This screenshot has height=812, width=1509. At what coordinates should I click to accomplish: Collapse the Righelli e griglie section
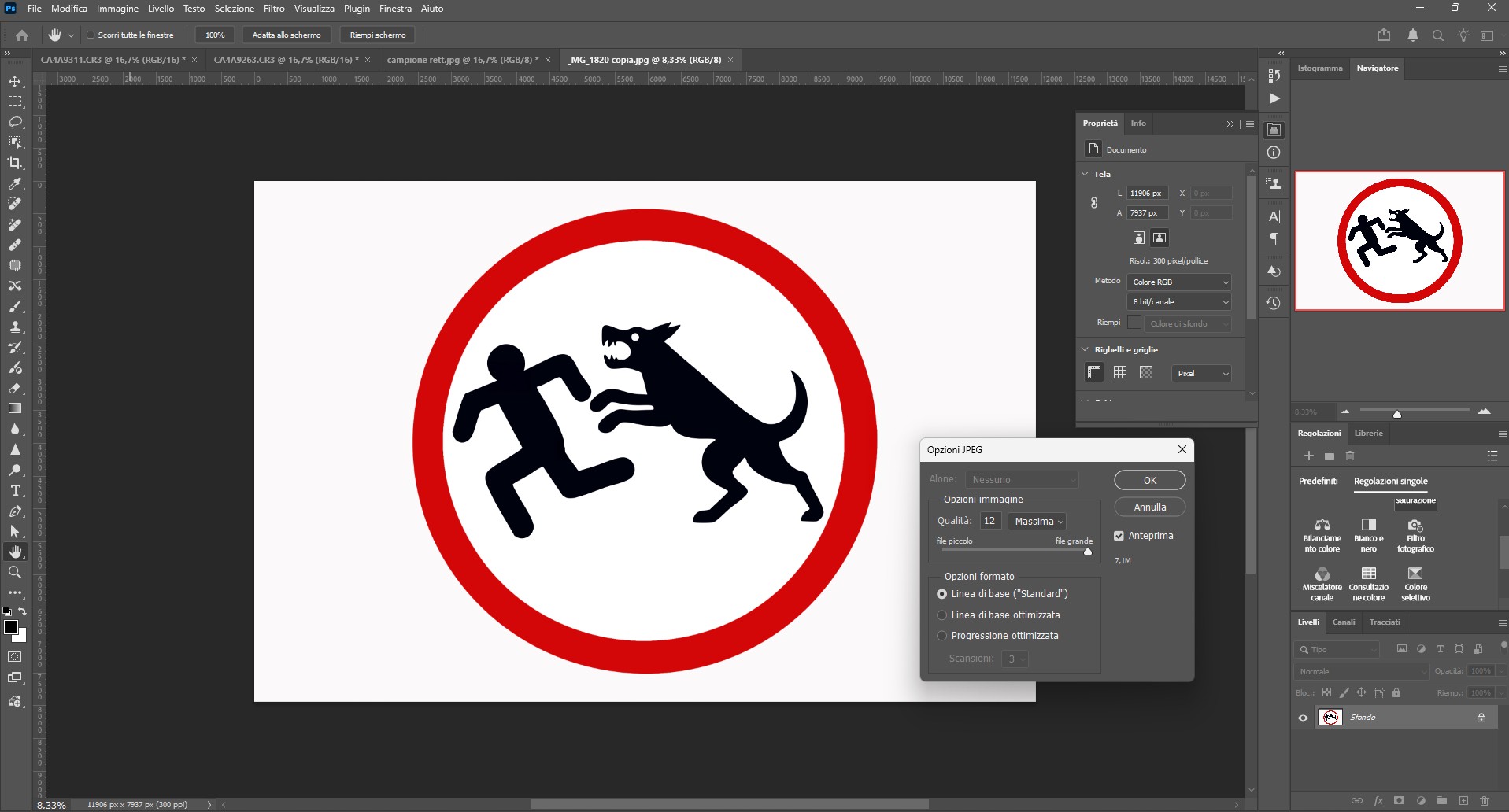click(x=1086, y=349)
